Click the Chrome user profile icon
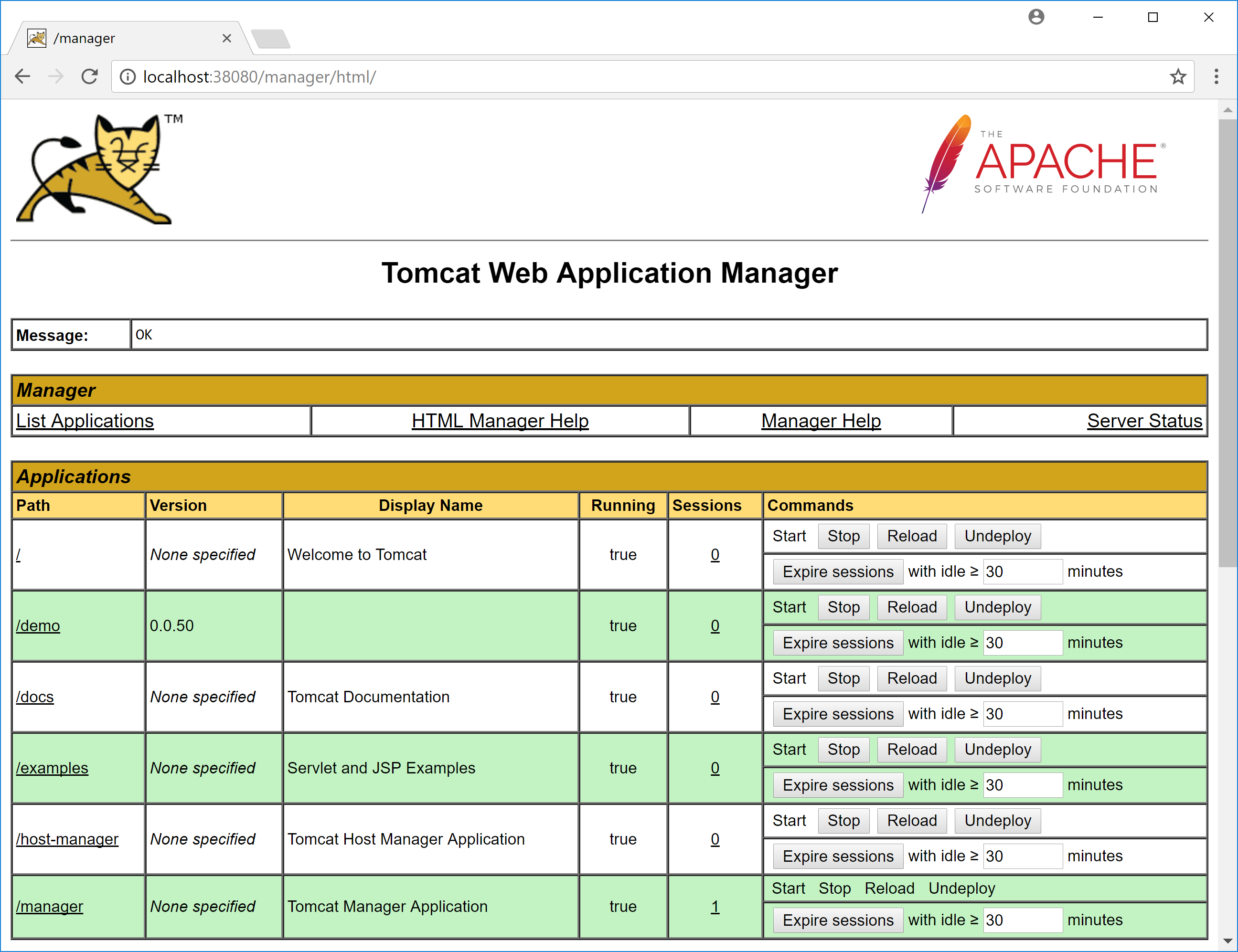The width and height of the screenshot is (1238, 952). point(1036,17)
